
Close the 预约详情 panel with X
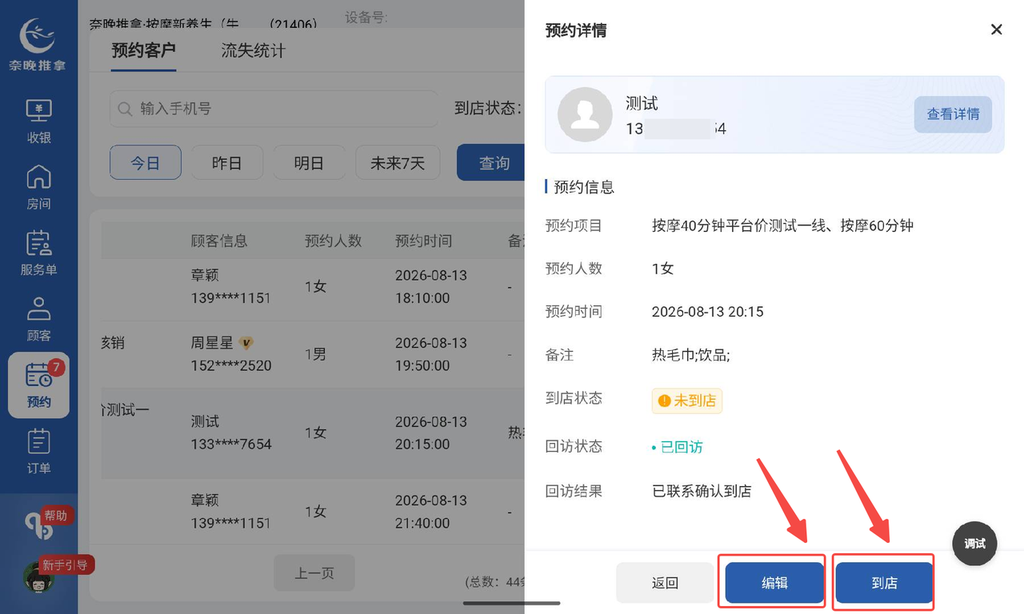[x=996, y=29]
